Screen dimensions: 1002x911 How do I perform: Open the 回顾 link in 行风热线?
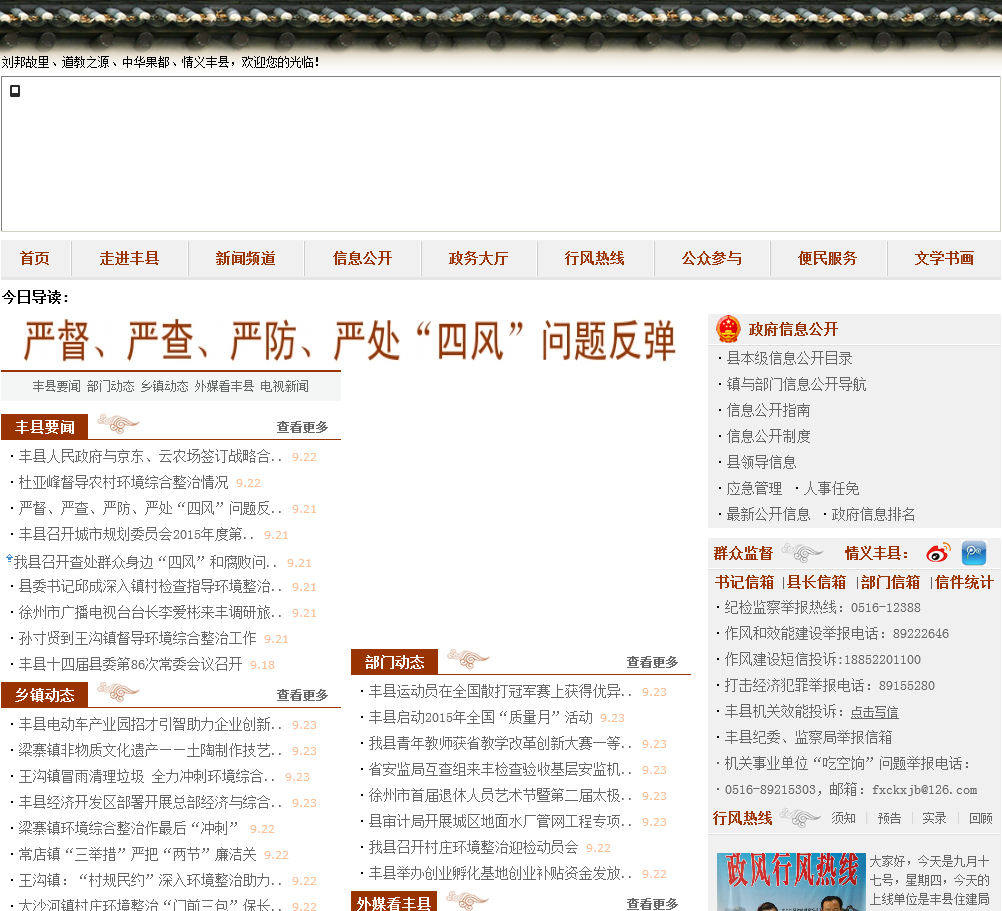click(x=981, y=818)
